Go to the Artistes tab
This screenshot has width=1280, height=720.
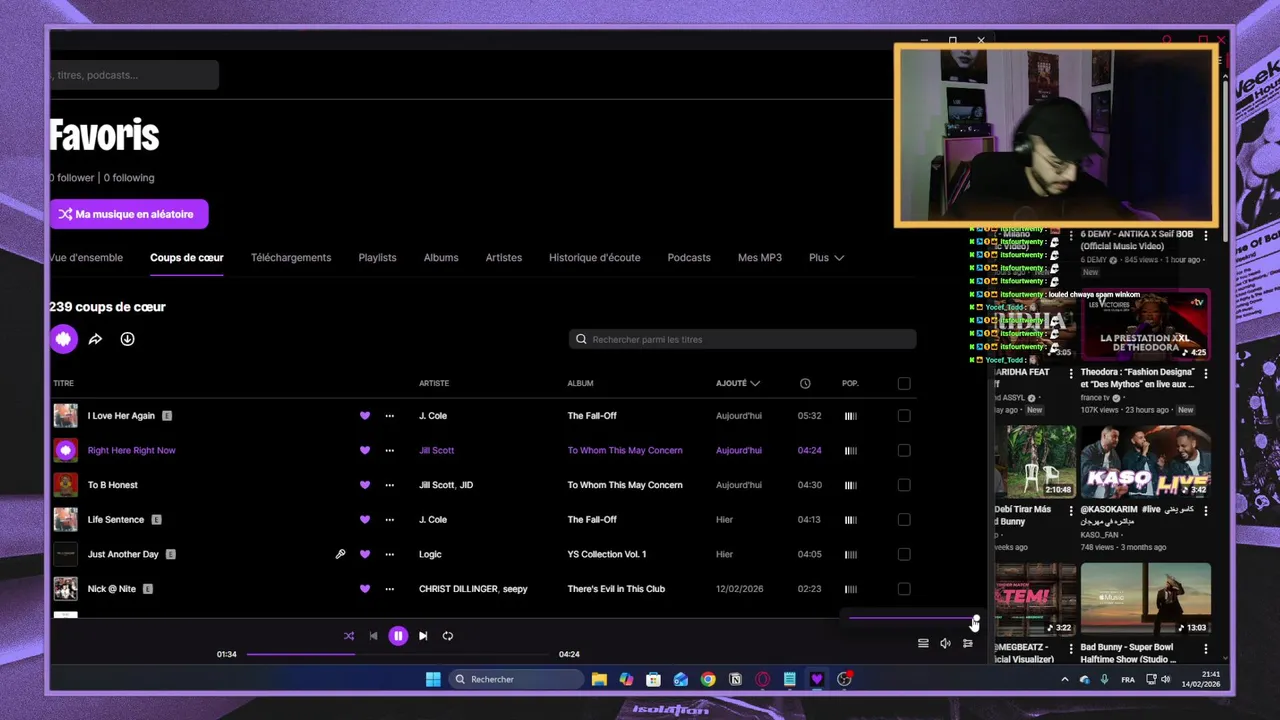[504, 258]
